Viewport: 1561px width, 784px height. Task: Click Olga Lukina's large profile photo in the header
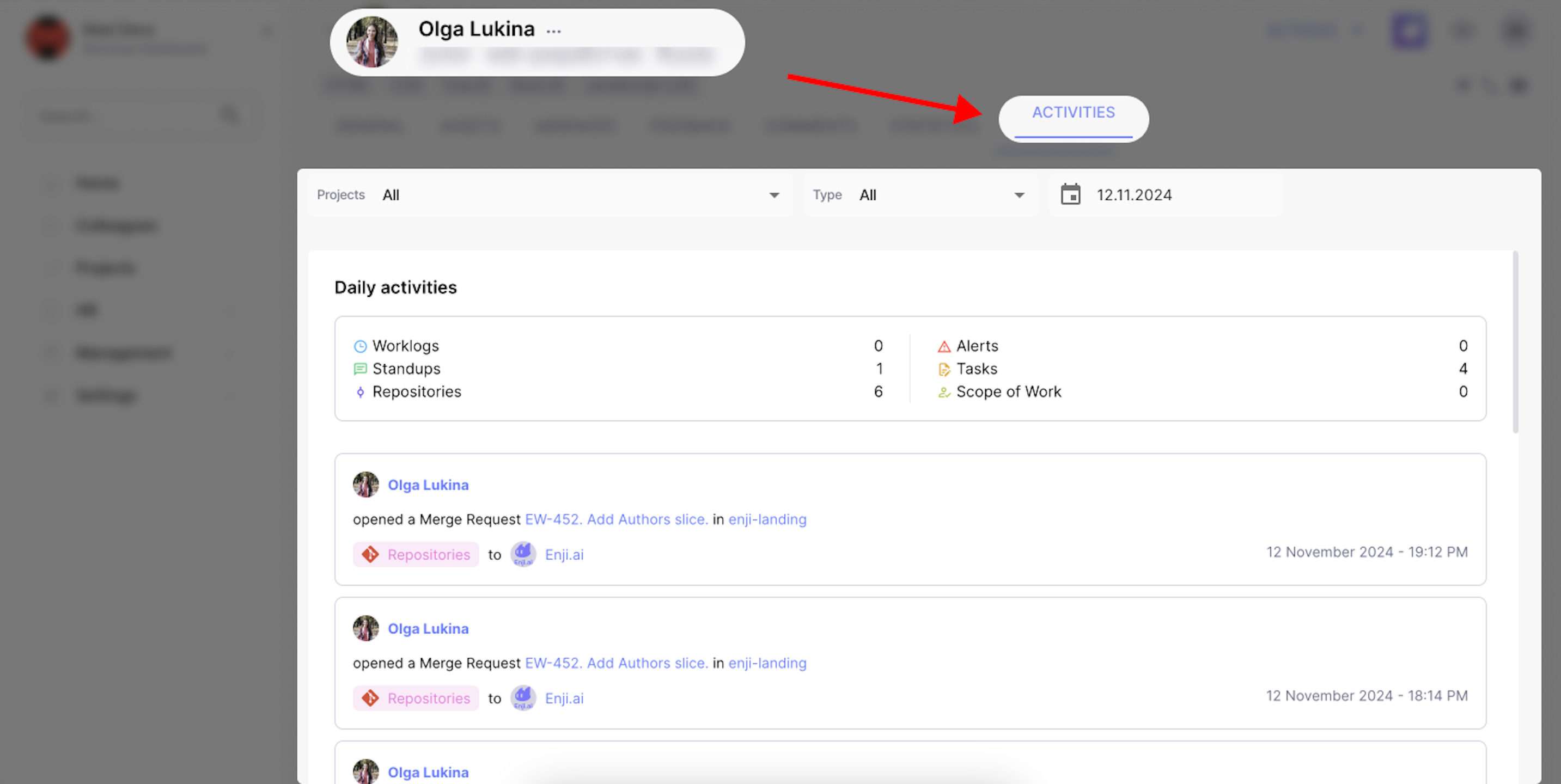tap(371, 42)
